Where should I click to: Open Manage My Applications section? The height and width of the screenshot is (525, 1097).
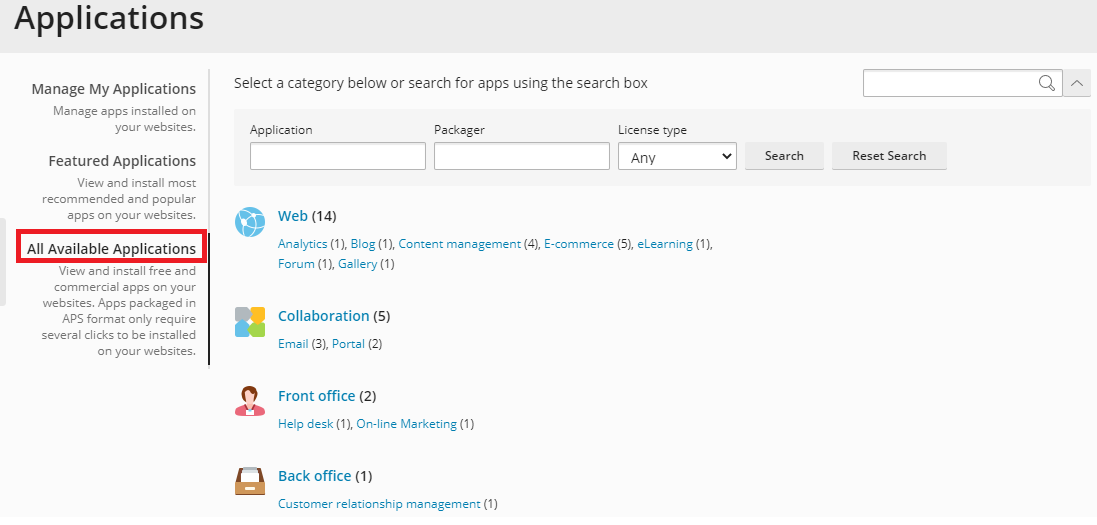113,89
